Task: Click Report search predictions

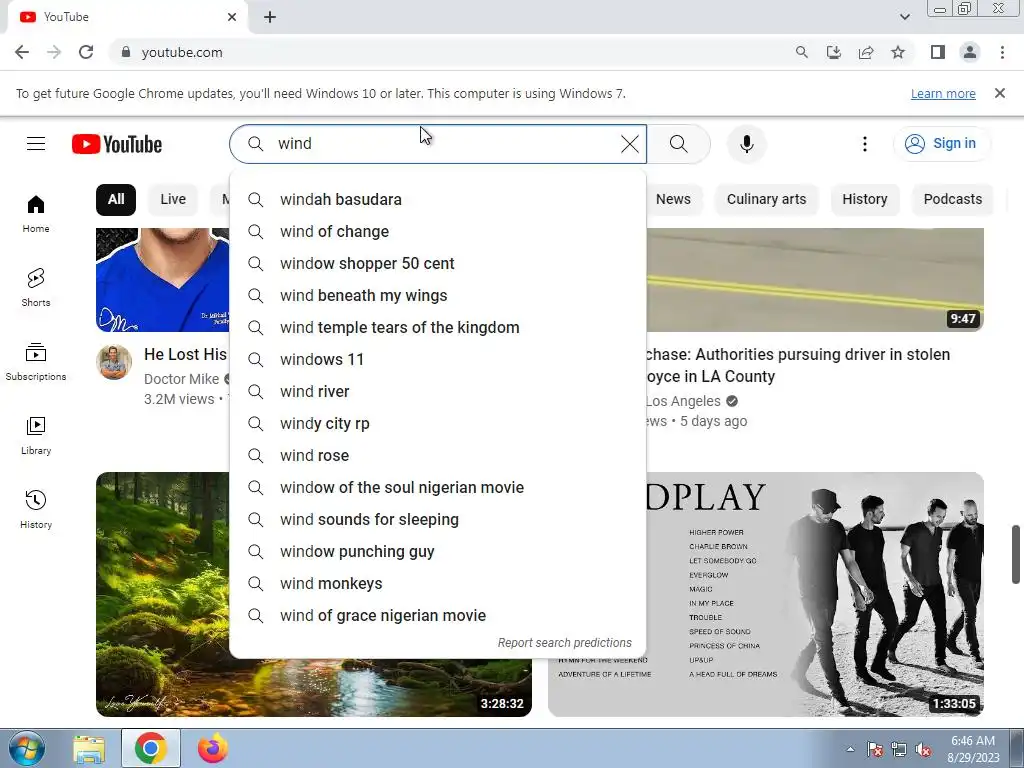Action: 565,643
